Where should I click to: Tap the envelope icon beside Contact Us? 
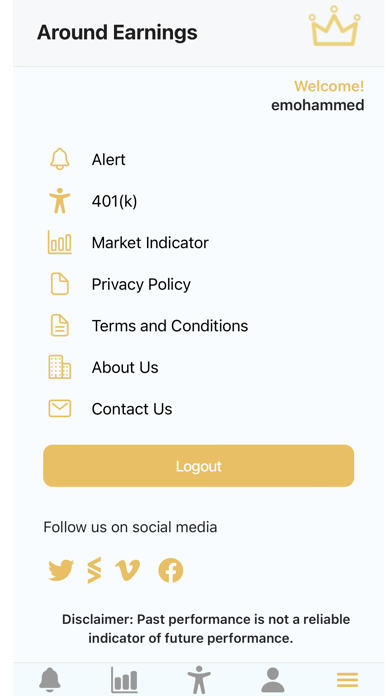(59, 409)
